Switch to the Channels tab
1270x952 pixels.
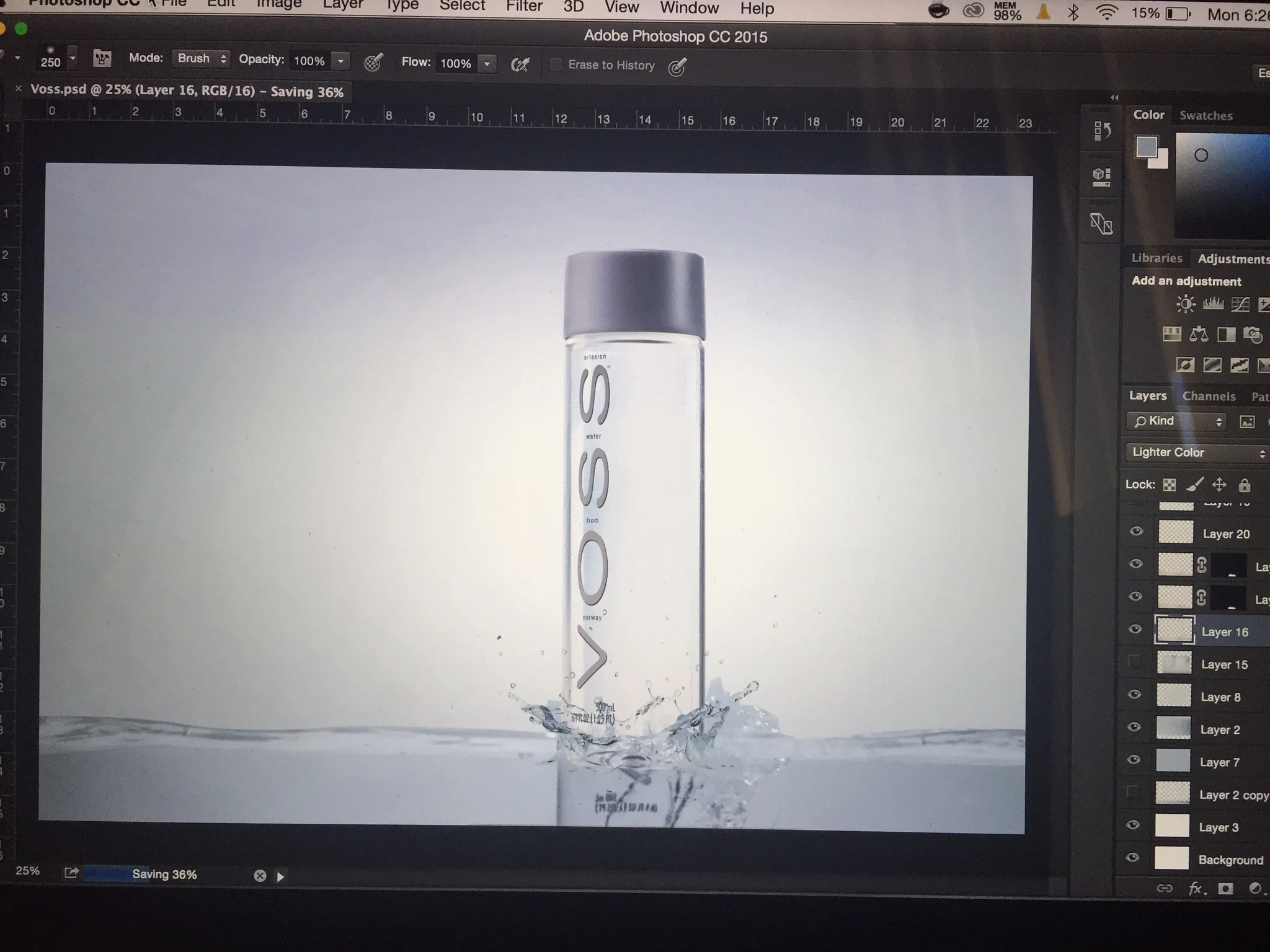[1209, 397]
